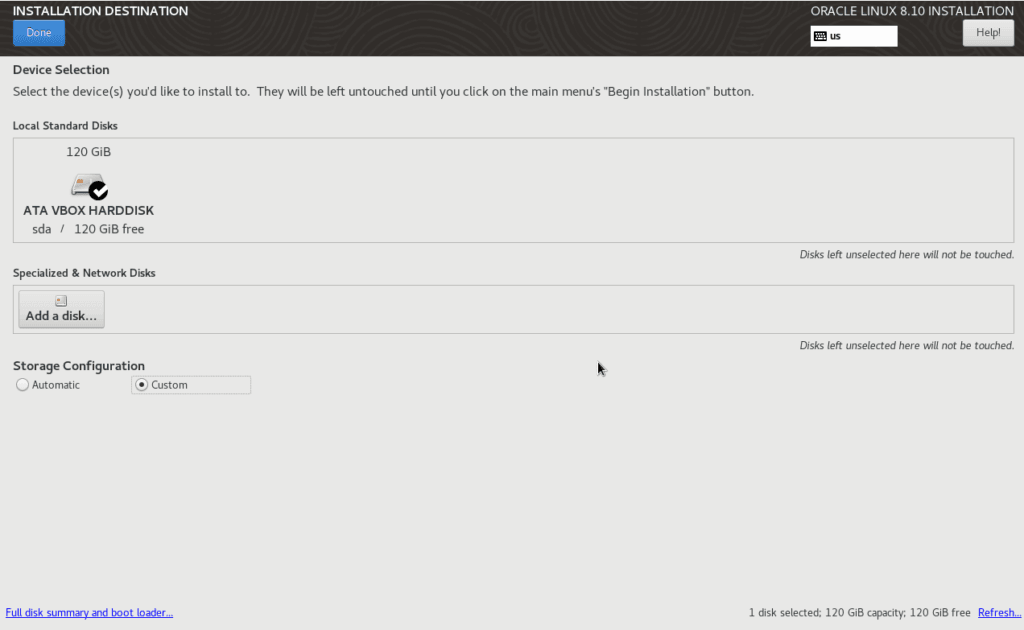Click the sda / 120 GiB free text
The width and height of the screenshot is (1024, 630).
pos(88,229)
